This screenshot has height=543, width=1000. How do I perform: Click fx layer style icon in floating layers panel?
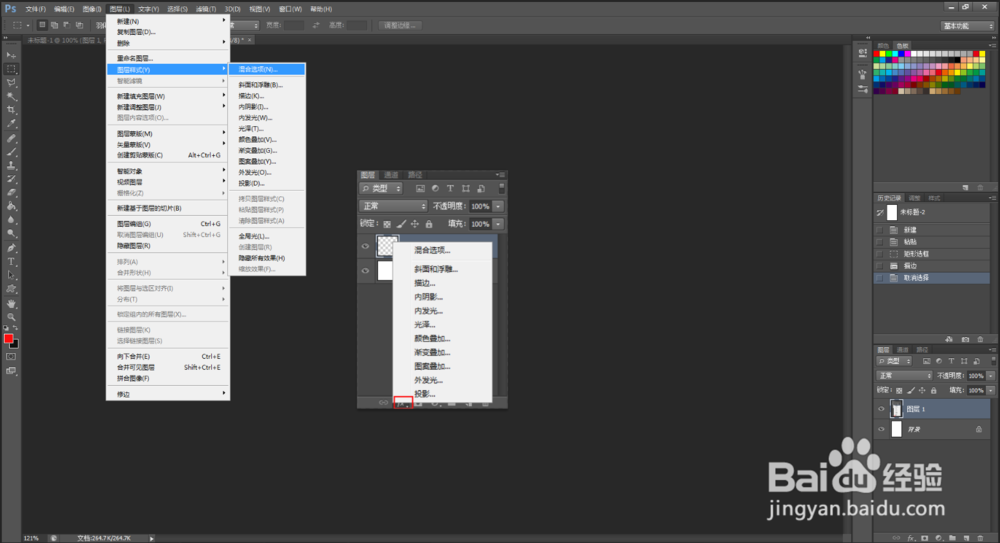(402, 403)
